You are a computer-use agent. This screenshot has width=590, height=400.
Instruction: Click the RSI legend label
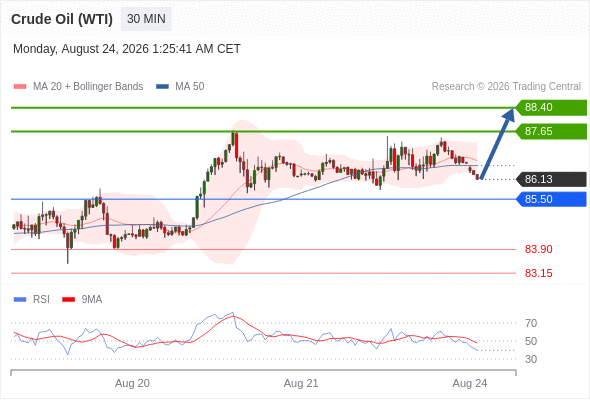click(41, 300)
